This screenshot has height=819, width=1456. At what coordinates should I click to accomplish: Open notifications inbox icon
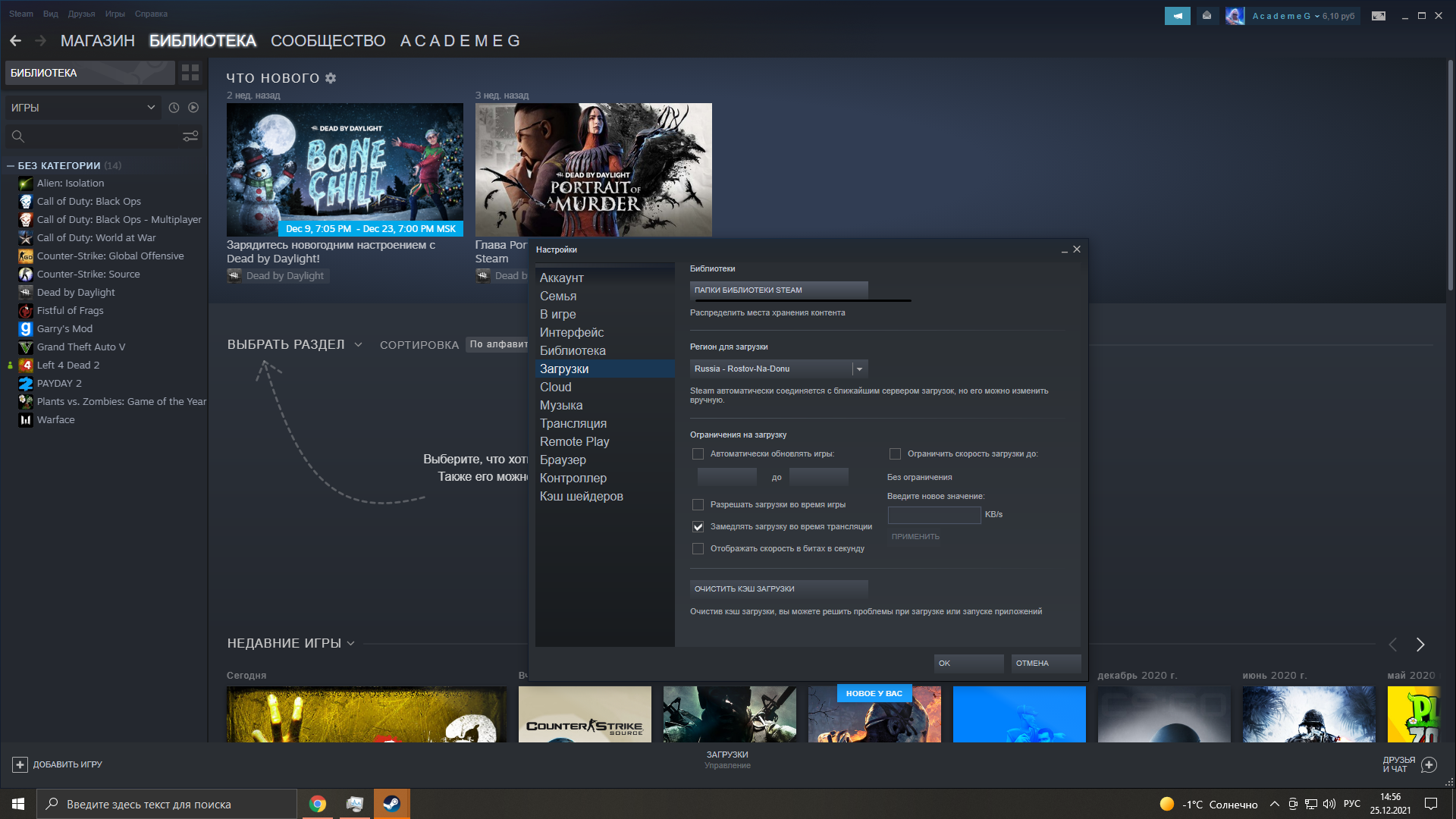pos(1207,16)
